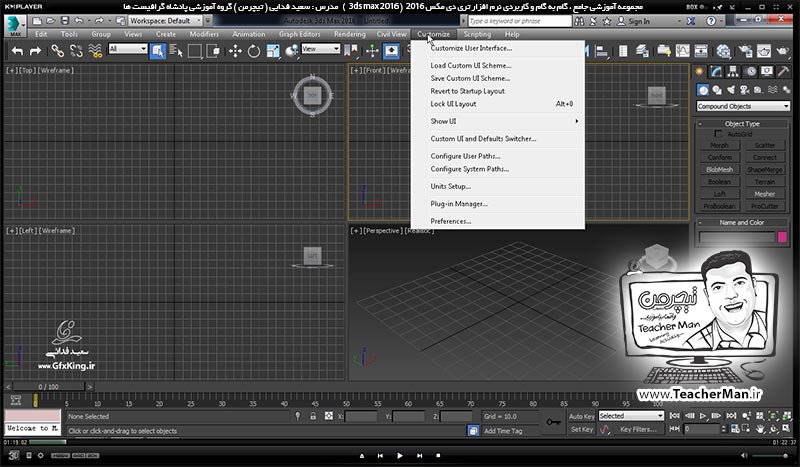Select the Lights category icon
This screenshot has height=467, width=800.
tap(731, 90)
